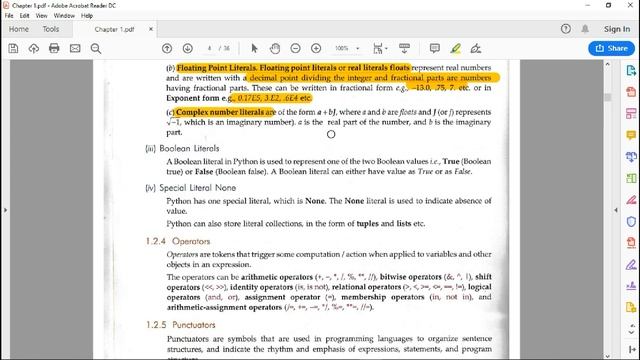Click the '1.2.4 Operators' heading

pos(178,241)
